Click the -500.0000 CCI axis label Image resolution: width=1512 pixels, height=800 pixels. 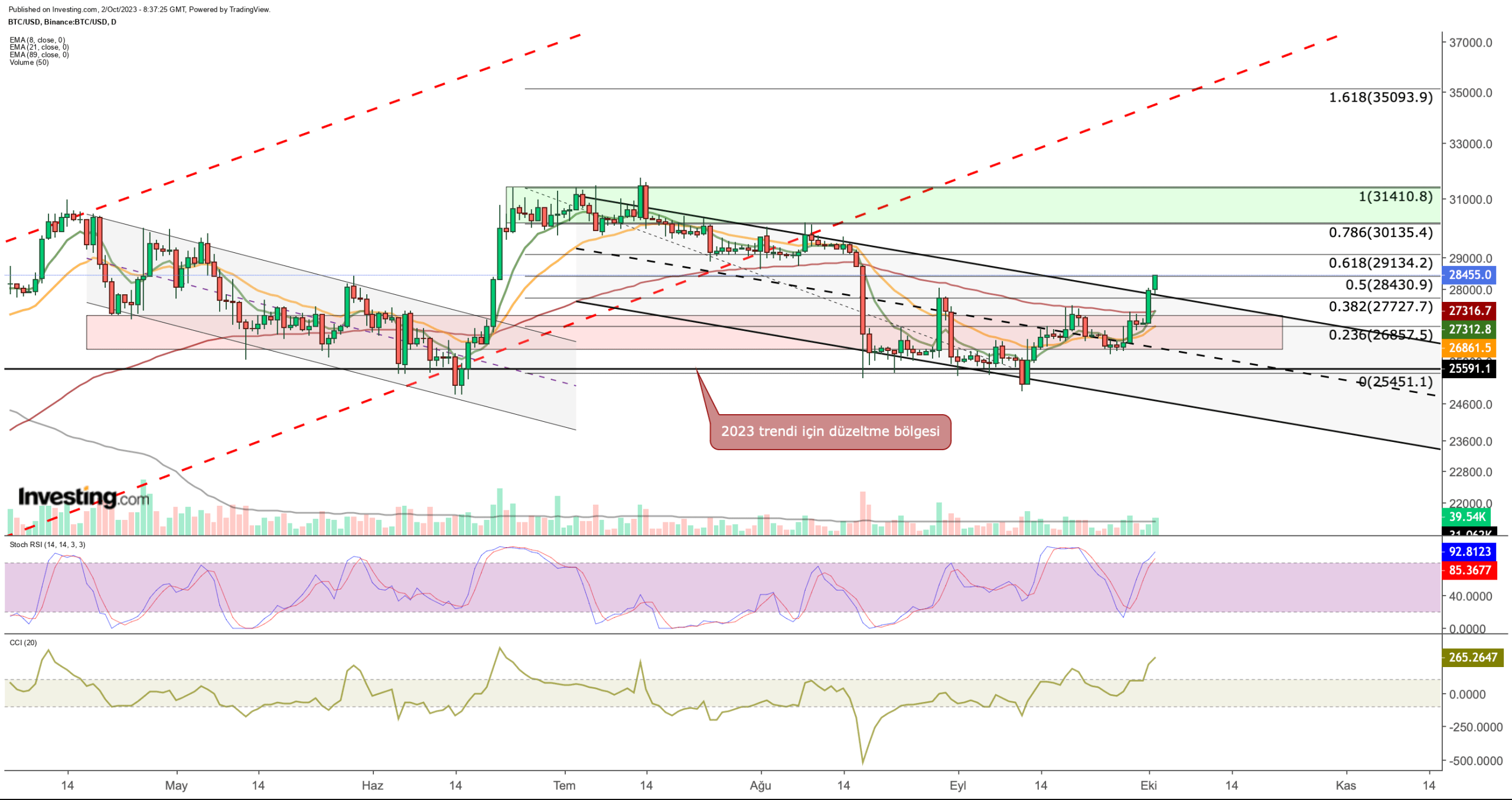[x=1475, y=761]
